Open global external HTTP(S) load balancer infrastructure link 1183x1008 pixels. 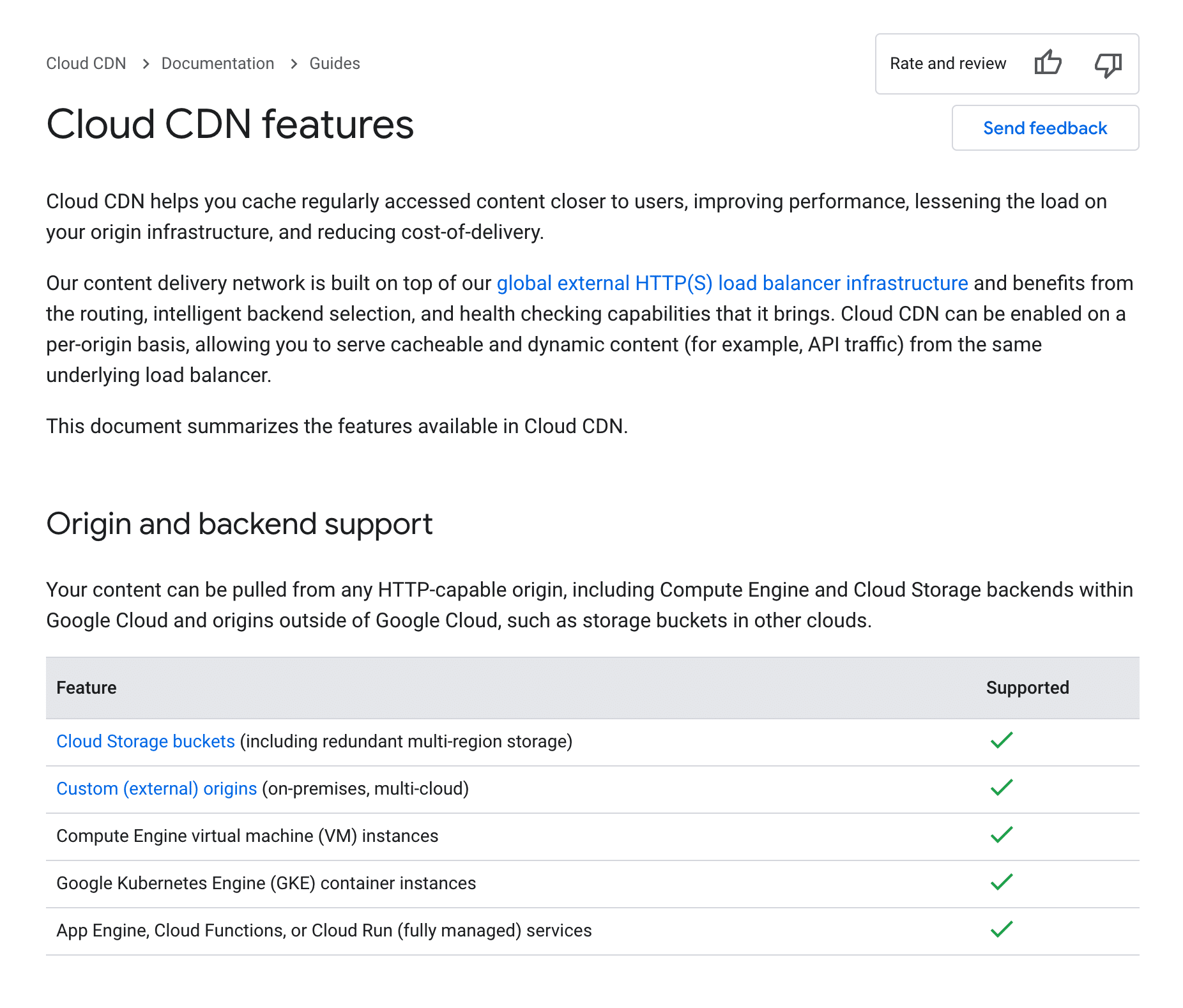tap(732, 283)
